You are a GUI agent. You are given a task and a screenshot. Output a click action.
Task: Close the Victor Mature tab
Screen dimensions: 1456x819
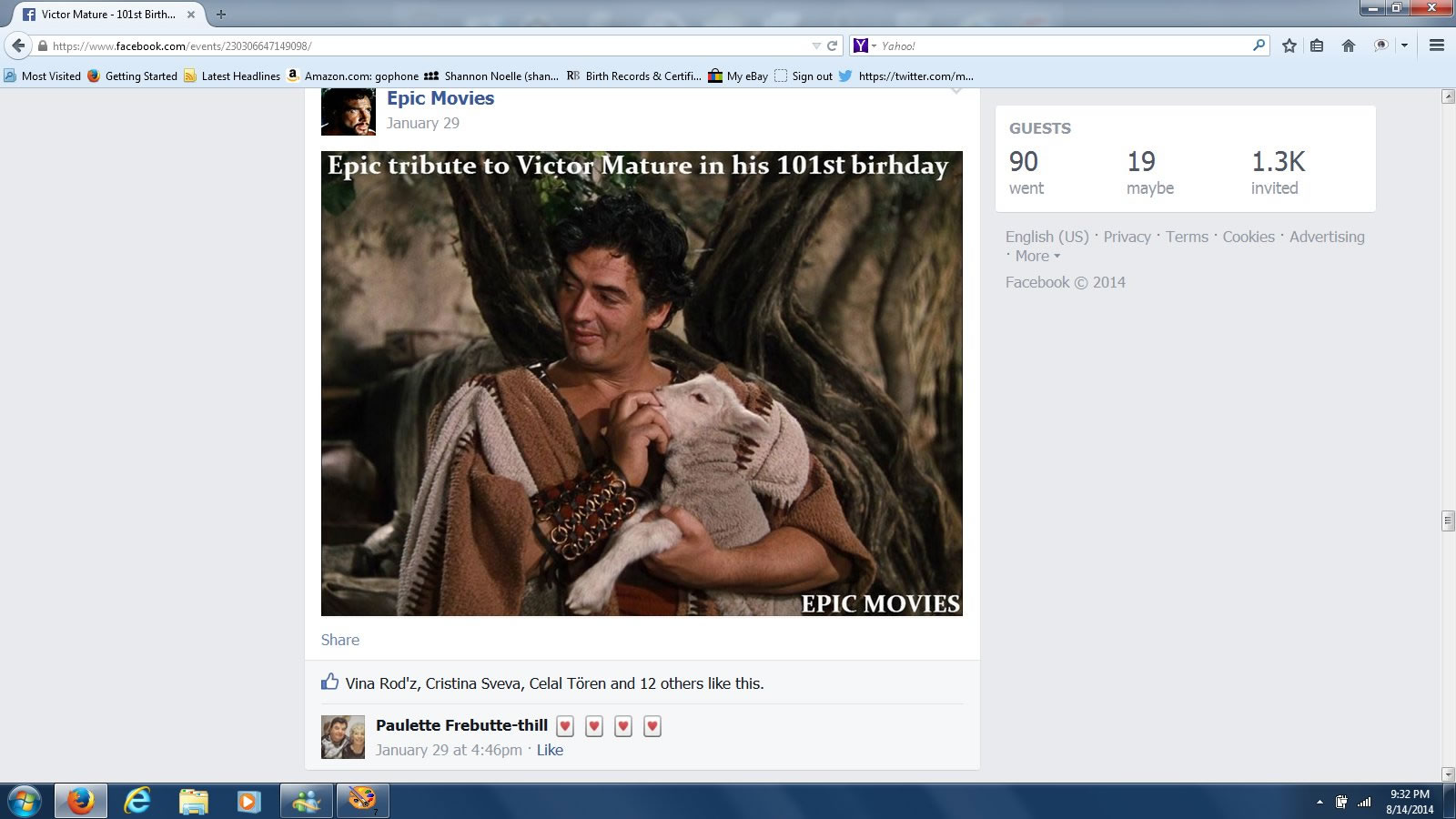point(191,15)
